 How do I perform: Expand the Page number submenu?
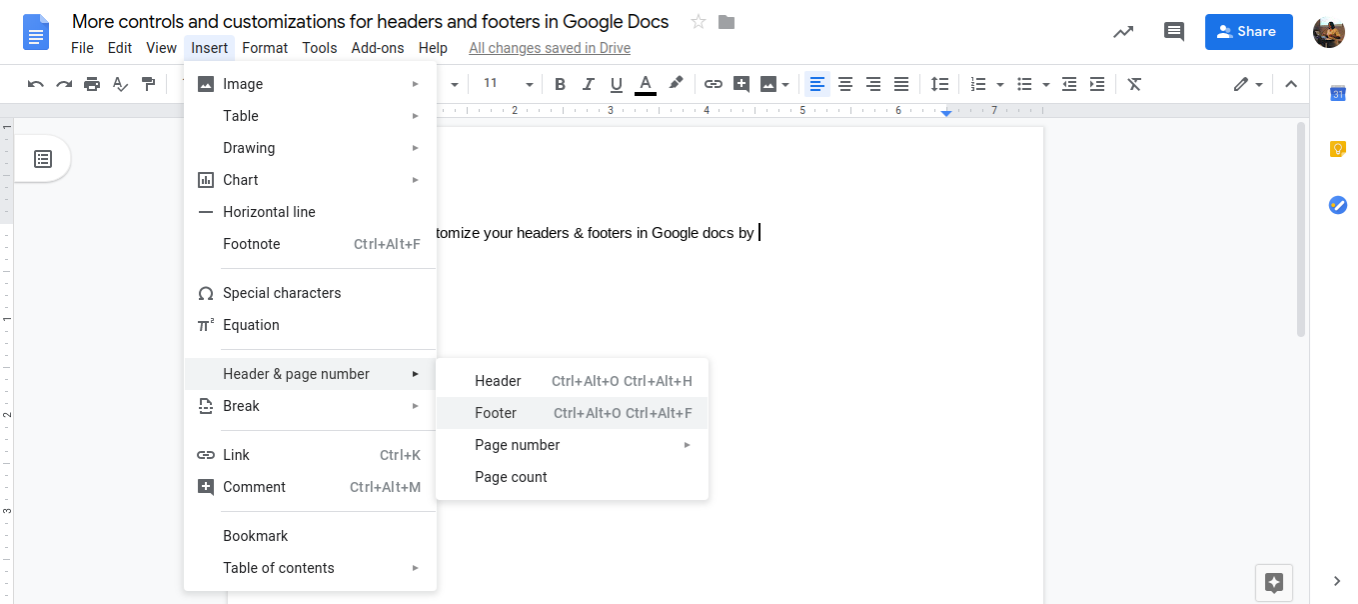572,445
